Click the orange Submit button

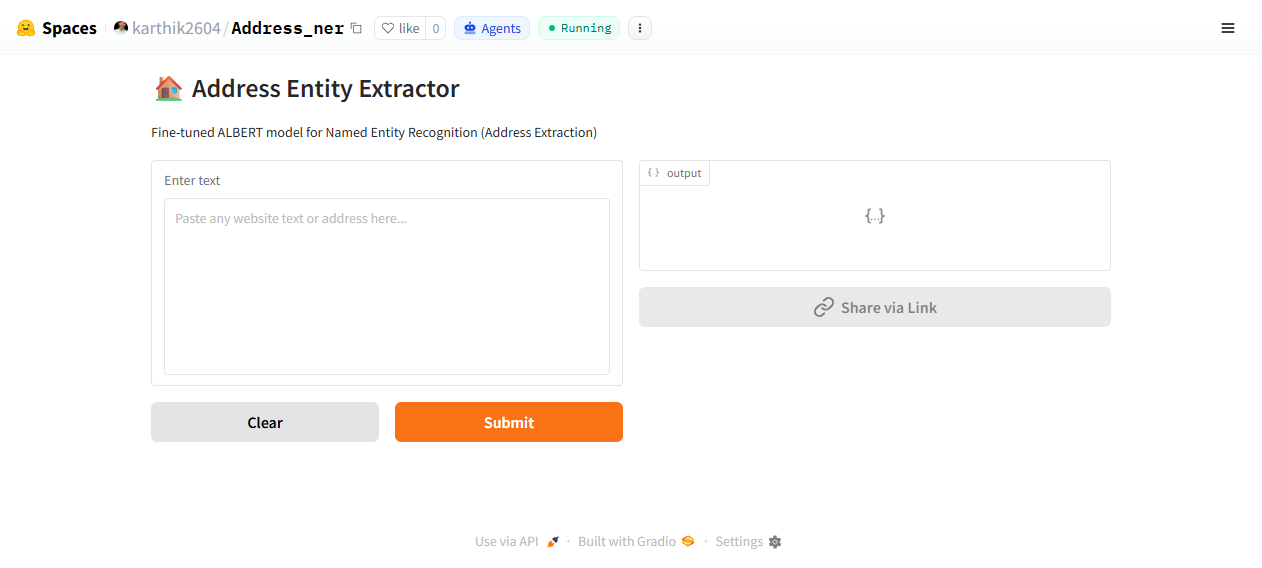point(509,422)
